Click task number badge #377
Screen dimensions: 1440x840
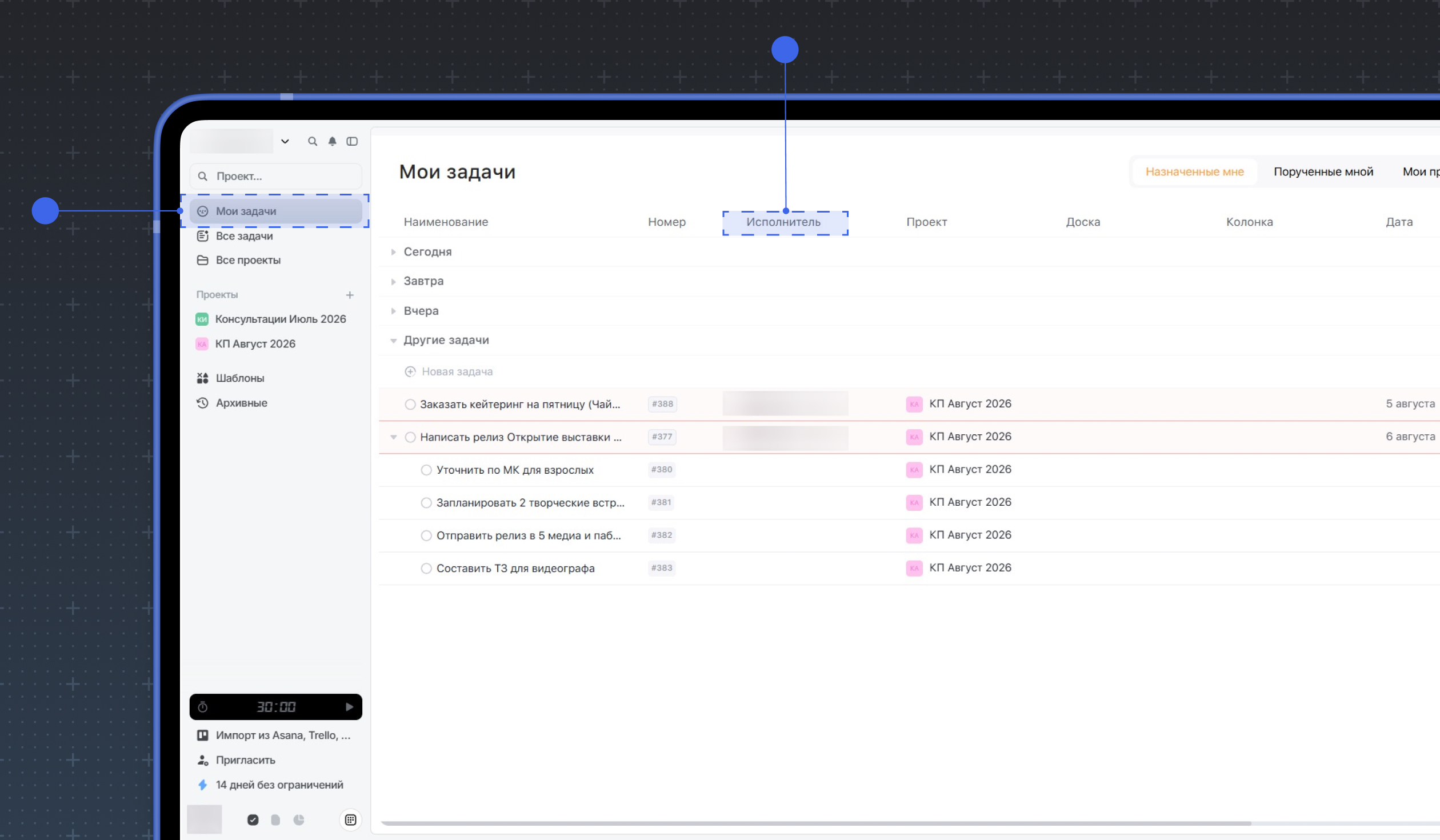pos(662,437)
